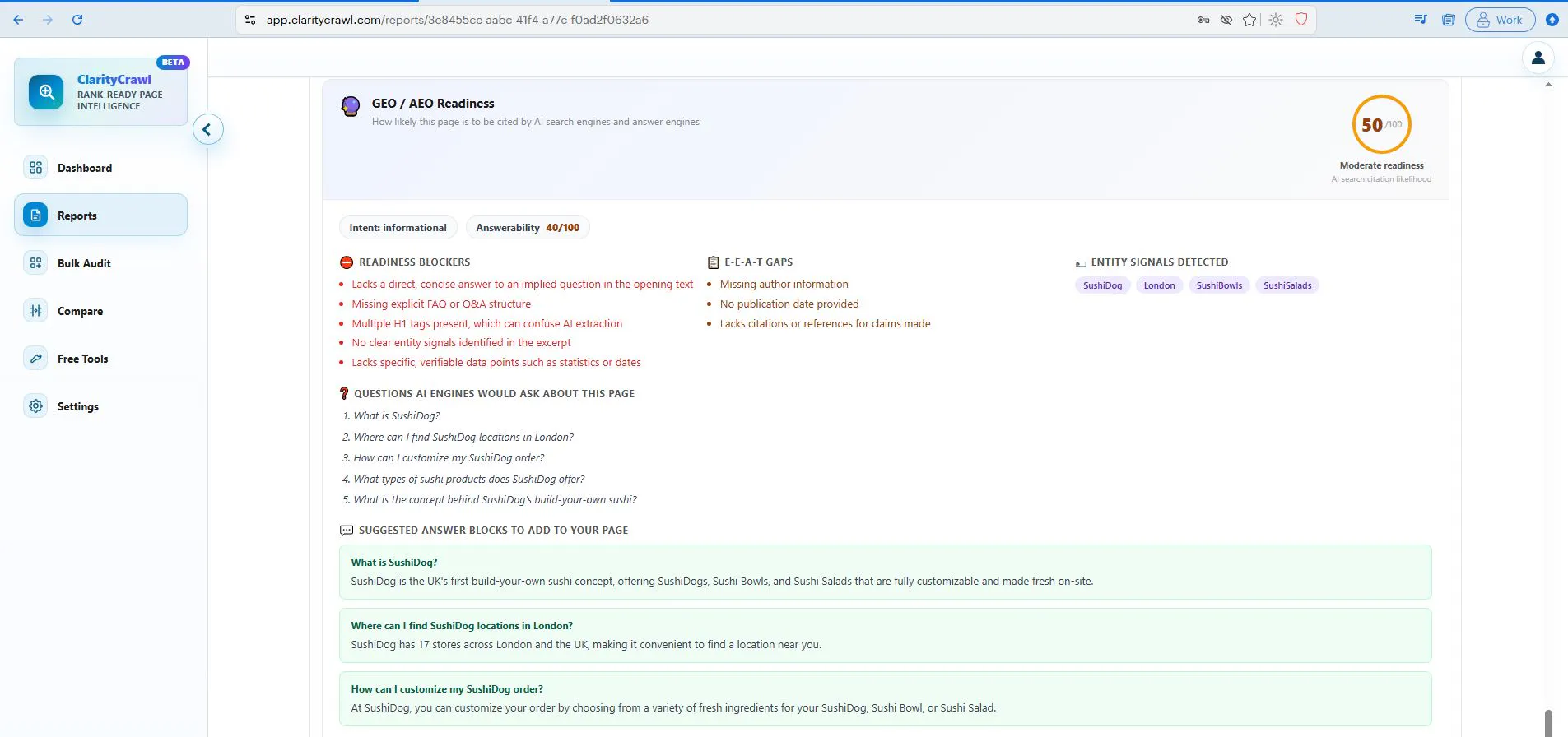Screen dimensions: 1568x737
Task: Click the blue browser update arrow icon
Action: coord(1552,20)
